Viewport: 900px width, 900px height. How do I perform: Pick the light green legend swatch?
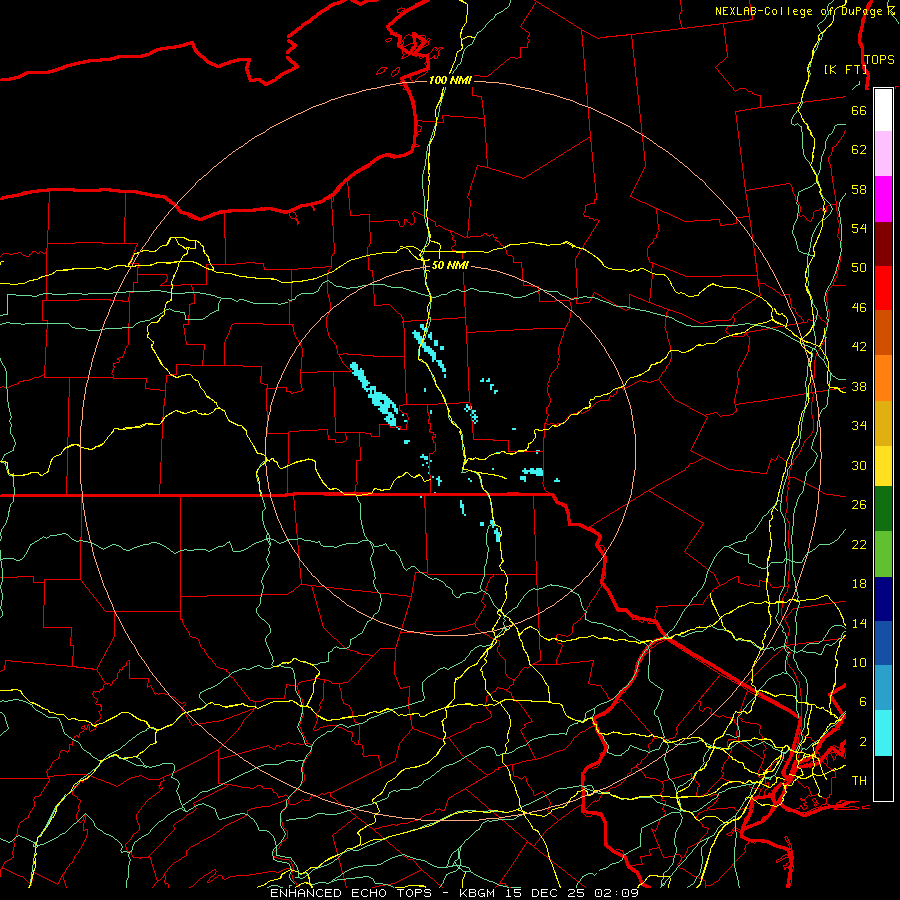(883, 554)
